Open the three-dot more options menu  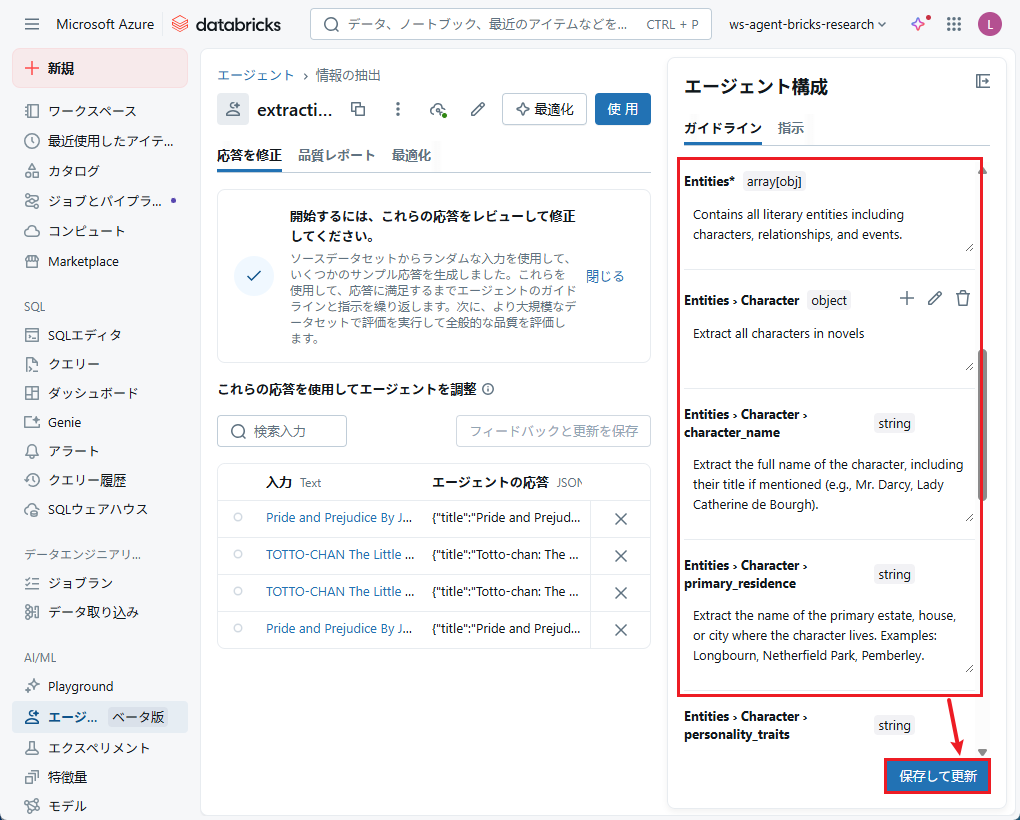point(398,109)
